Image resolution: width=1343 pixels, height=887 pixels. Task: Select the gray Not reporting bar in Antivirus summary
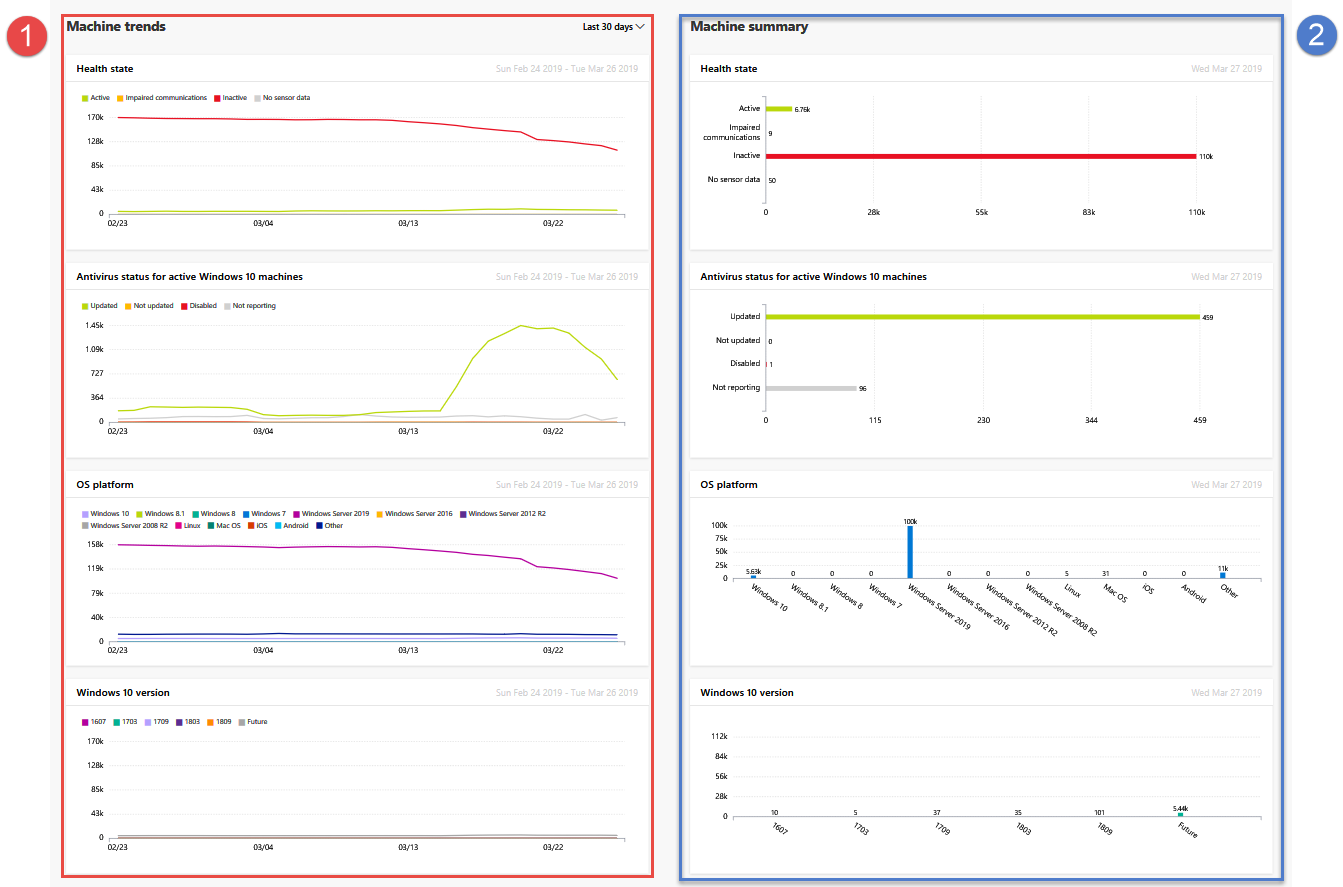[810, 387]
